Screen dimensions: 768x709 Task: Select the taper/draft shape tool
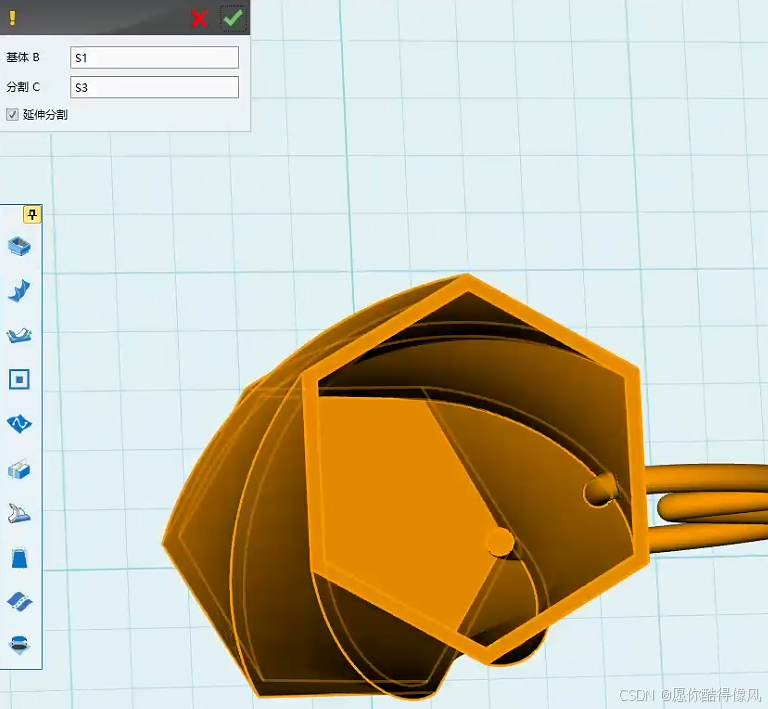tap(20, 558)
